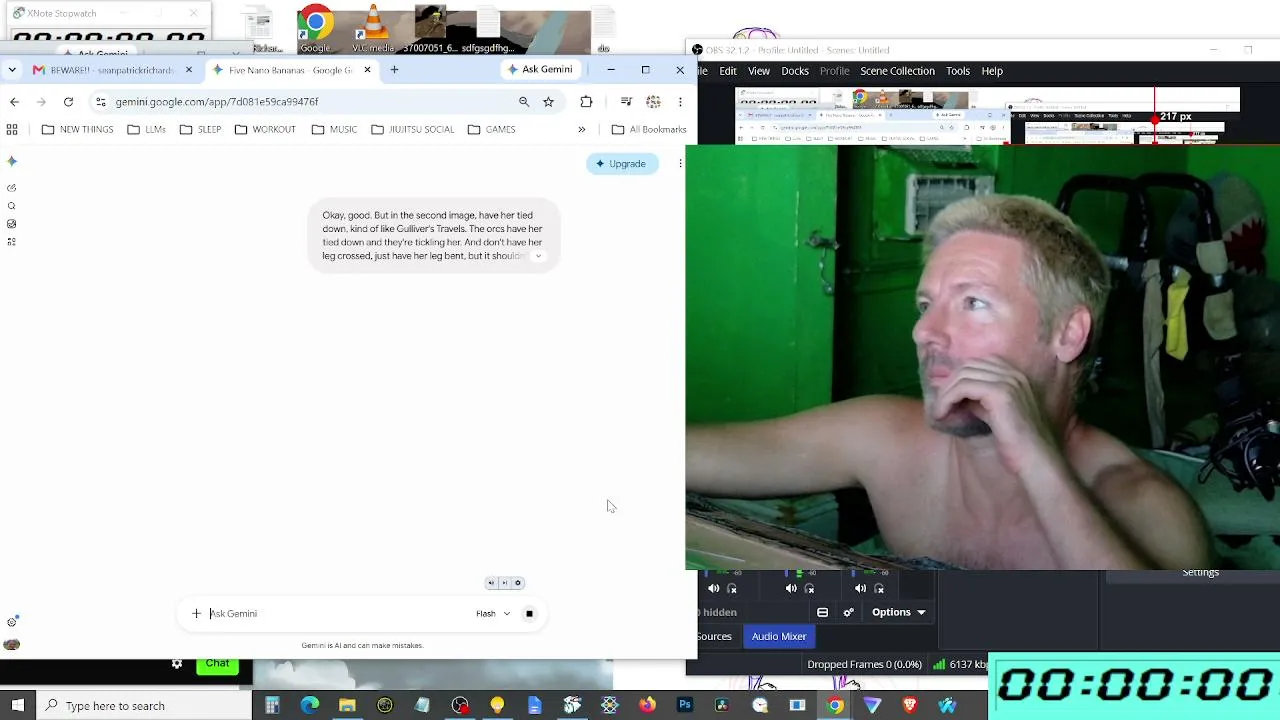Open Google Docs from the taskbar
This screenshot has height=720, width=1280.
[535, 705]
